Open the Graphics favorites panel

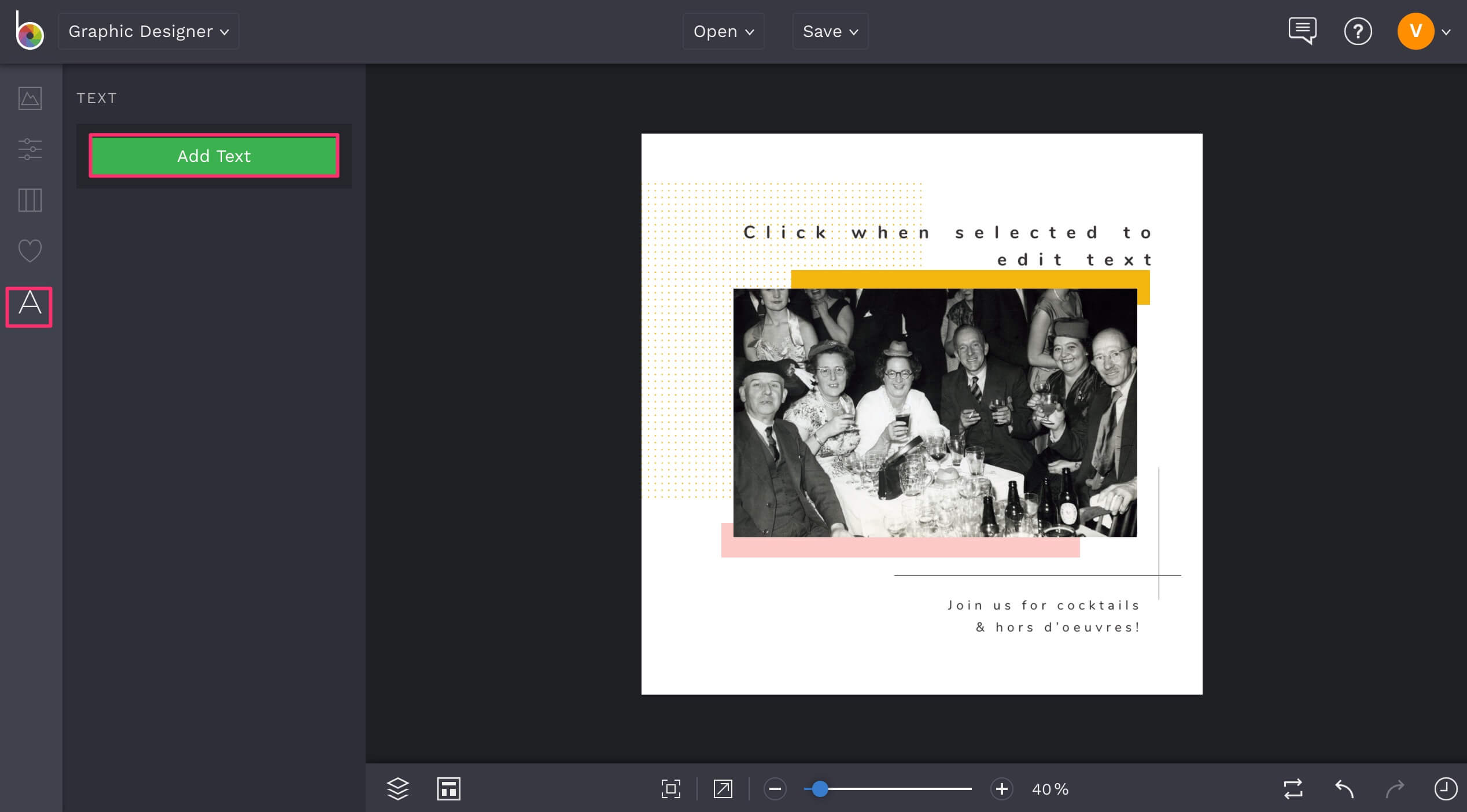(x=28, y=250)
